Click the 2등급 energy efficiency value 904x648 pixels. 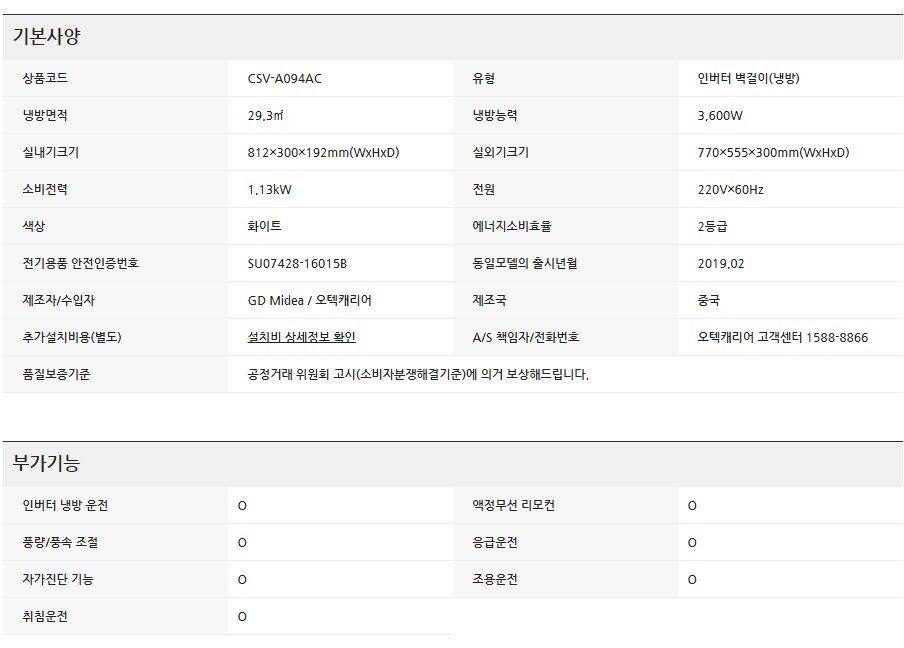coord(712,227)
